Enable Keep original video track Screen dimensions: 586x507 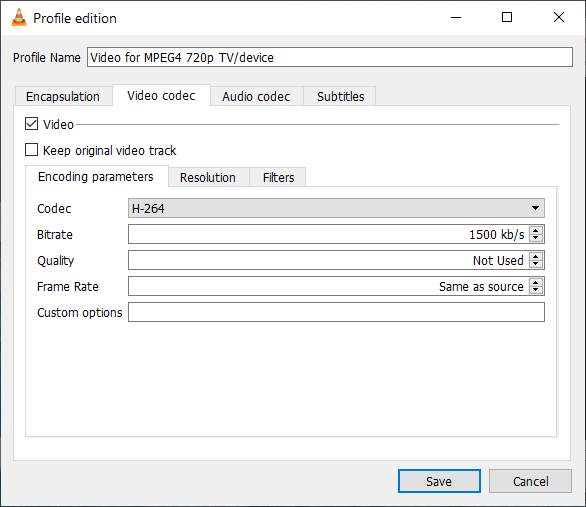(31, 150)
